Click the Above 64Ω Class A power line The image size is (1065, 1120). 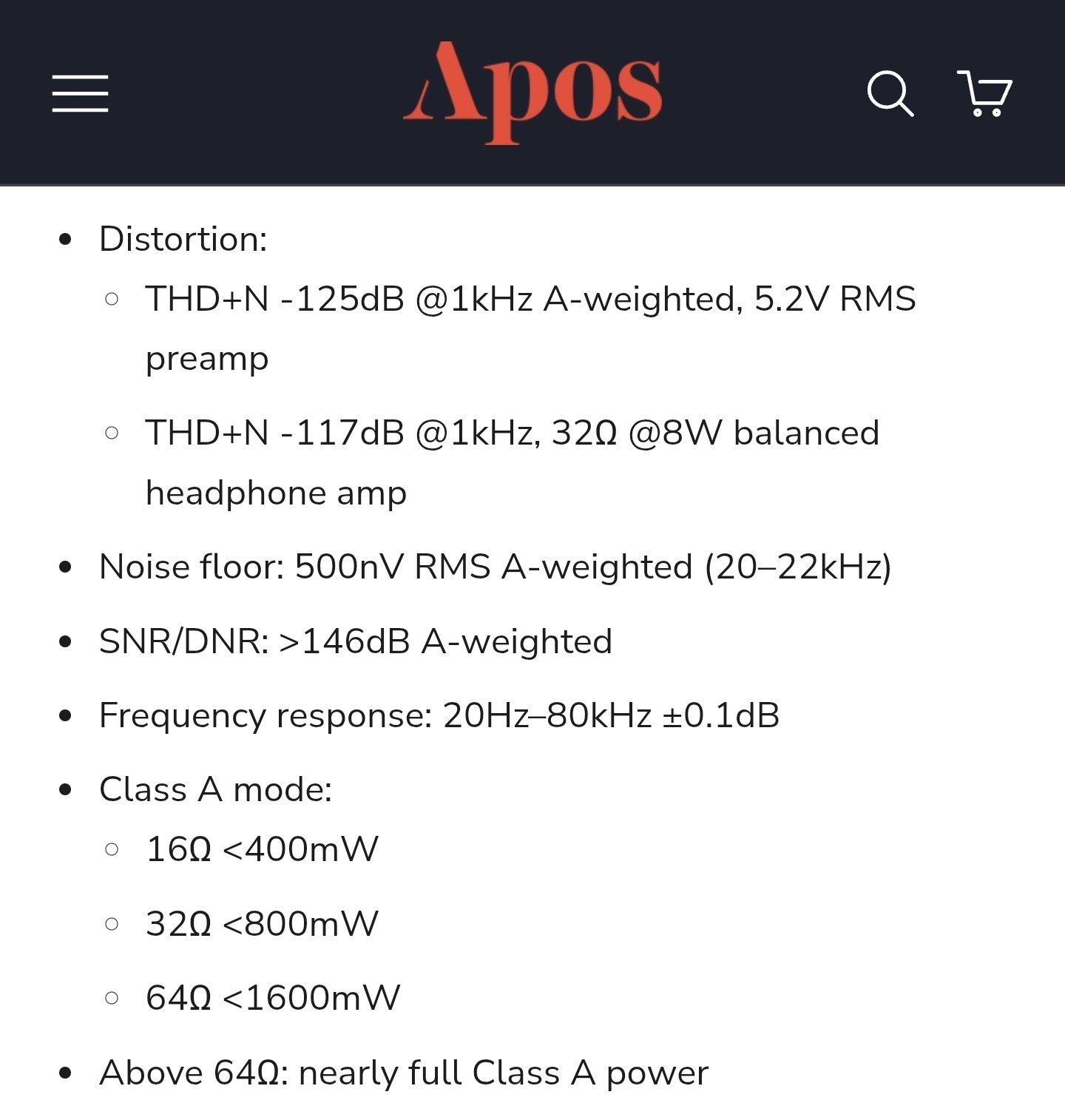pos(404,1073)
